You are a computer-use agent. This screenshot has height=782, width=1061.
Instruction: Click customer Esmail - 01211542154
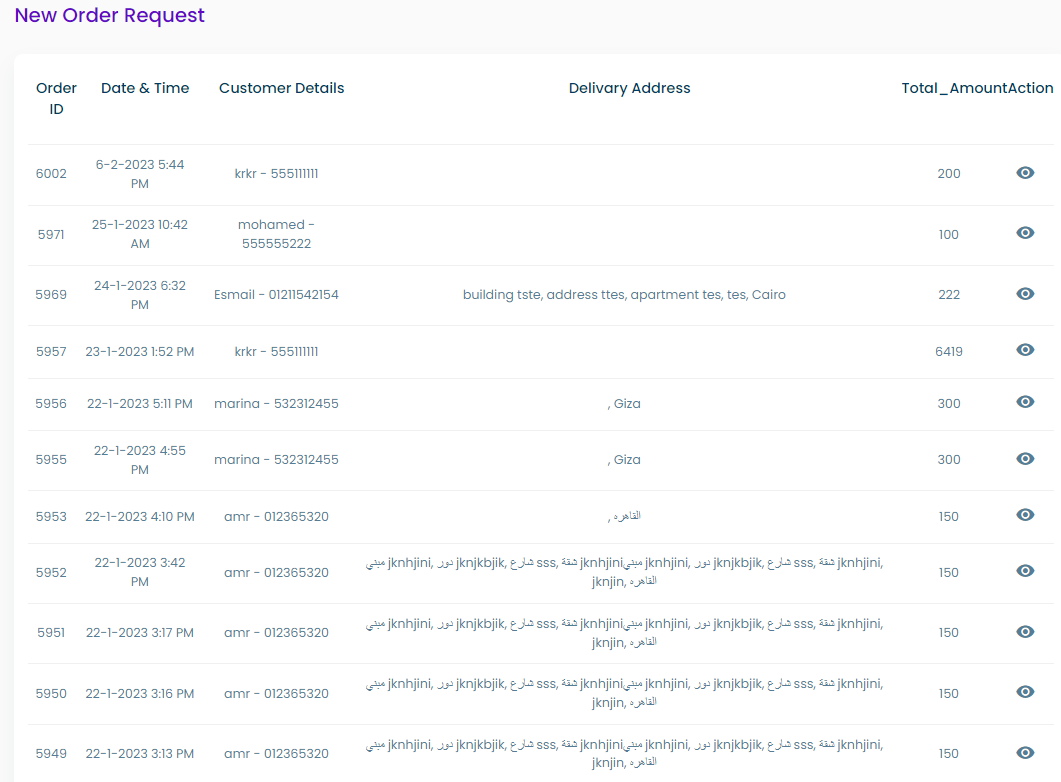(x=276, y=295)
